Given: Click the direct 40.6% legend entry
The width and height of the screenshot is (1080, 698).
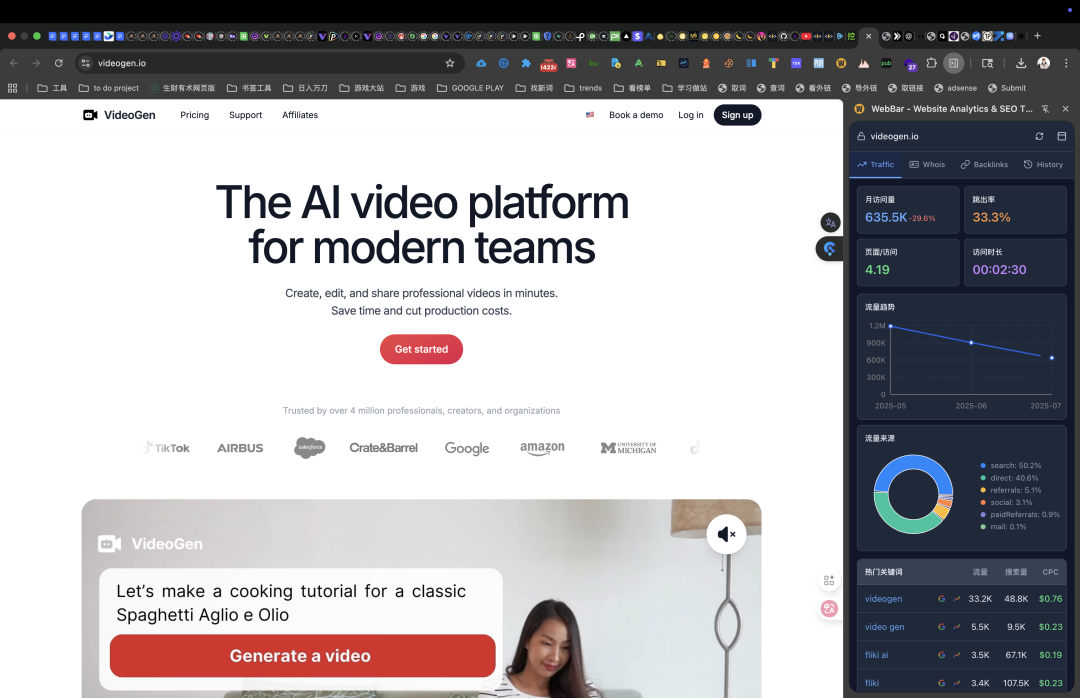Looking at the screenshot, I should pos(1009,478).
